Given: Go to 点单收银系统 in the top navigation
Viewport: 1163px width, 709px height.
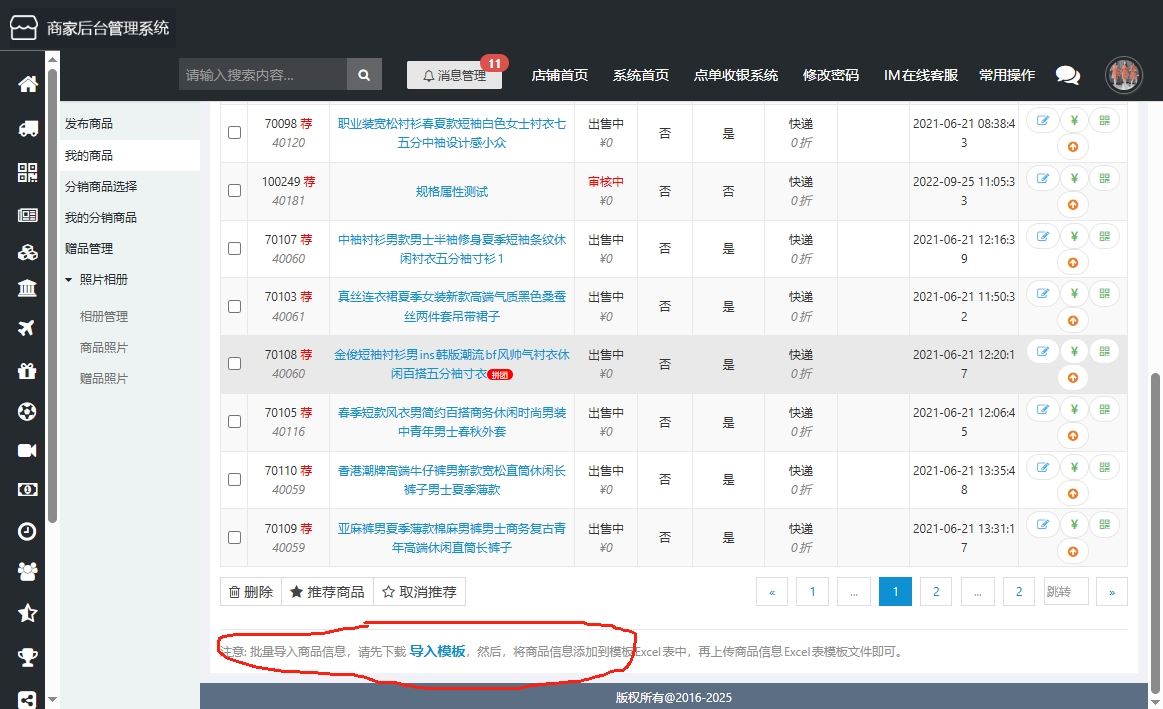Looking at the screenshot, I should (735, 75).
